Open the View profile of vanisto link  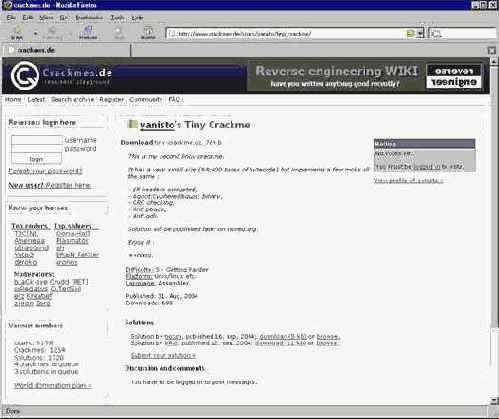[408, 180]
